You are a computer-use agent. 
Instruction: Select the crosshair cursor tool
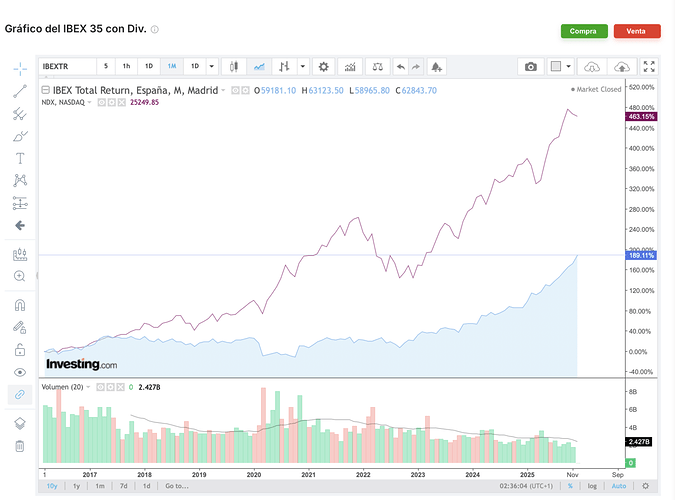click(20, 69)
